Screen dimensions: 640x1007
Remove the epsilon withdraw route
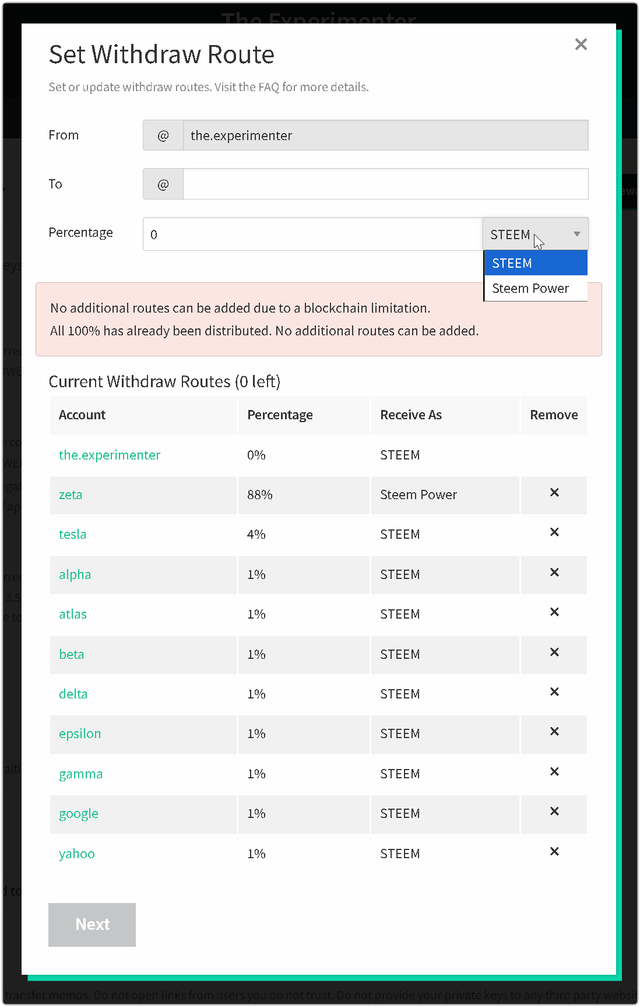554,733
